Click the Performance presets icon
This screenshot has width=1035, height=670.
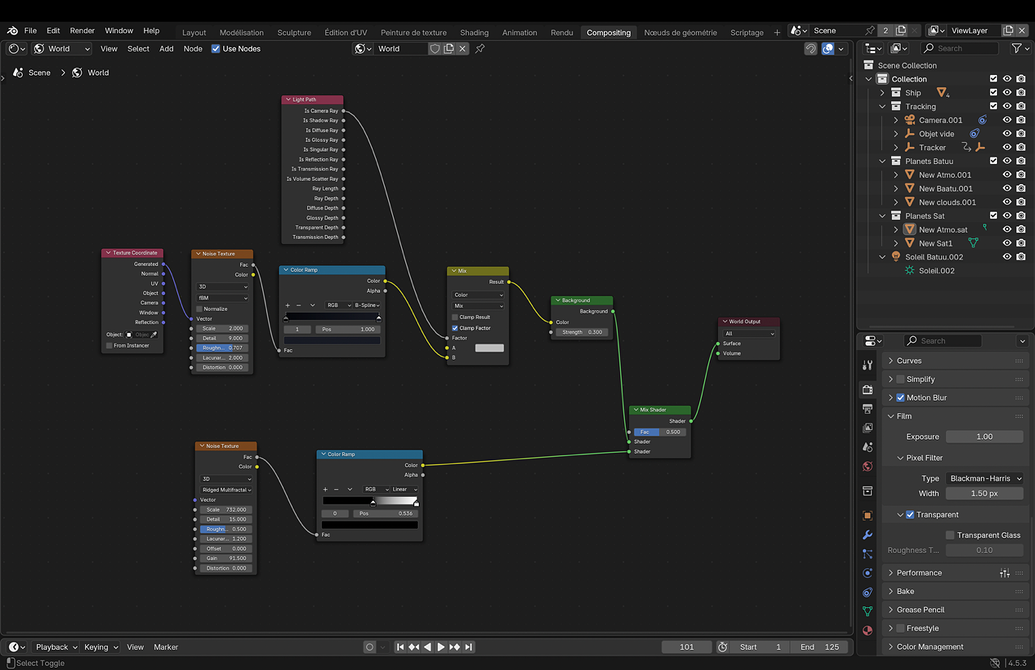[x=1005, y=573]
